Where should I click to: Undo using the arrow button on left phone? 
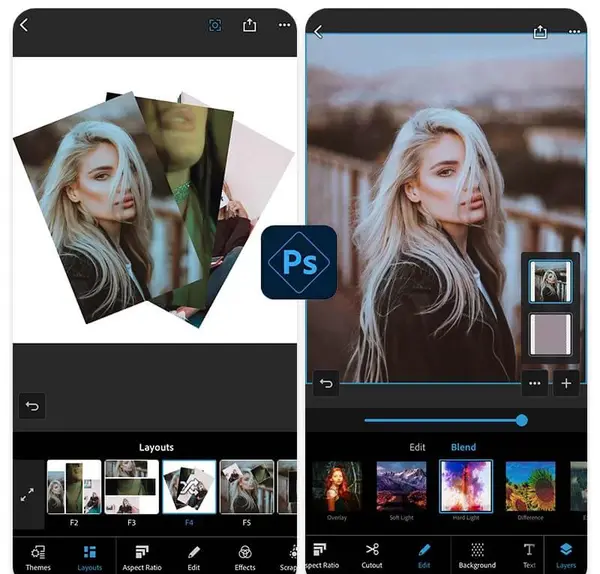(32, 406)
